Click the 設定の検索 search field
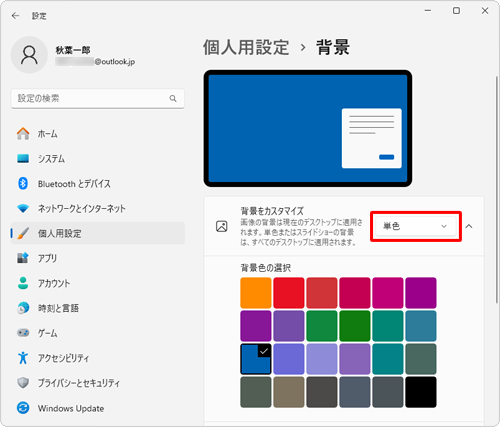 (x=97, y=98)
